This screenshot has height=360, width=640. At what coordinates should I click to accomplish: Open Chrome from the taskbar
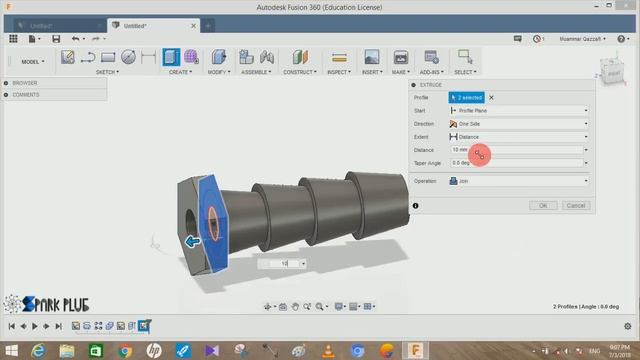(125, 351)
